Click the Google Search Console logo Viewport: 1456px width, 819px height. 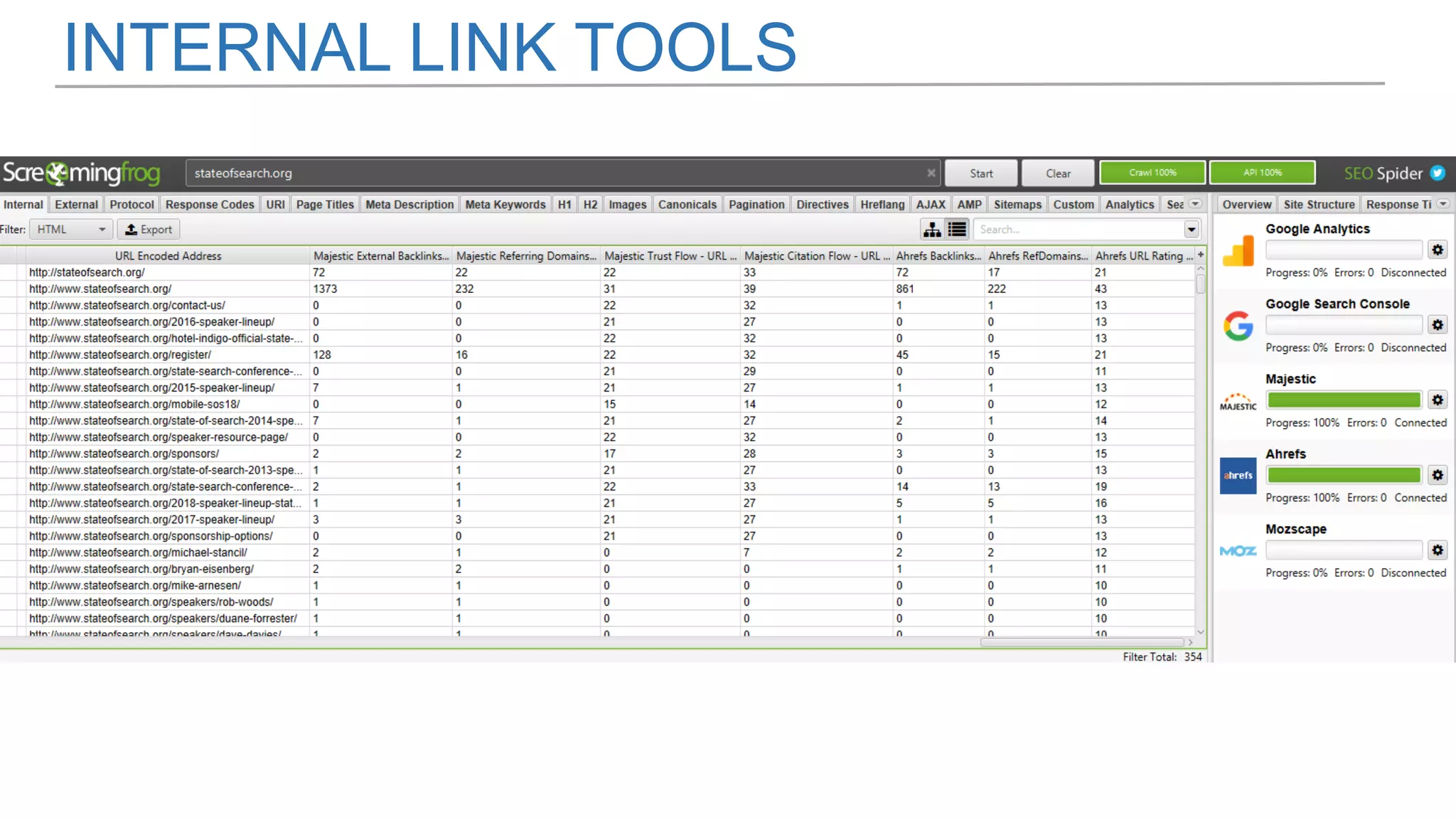pos(1238,326)
